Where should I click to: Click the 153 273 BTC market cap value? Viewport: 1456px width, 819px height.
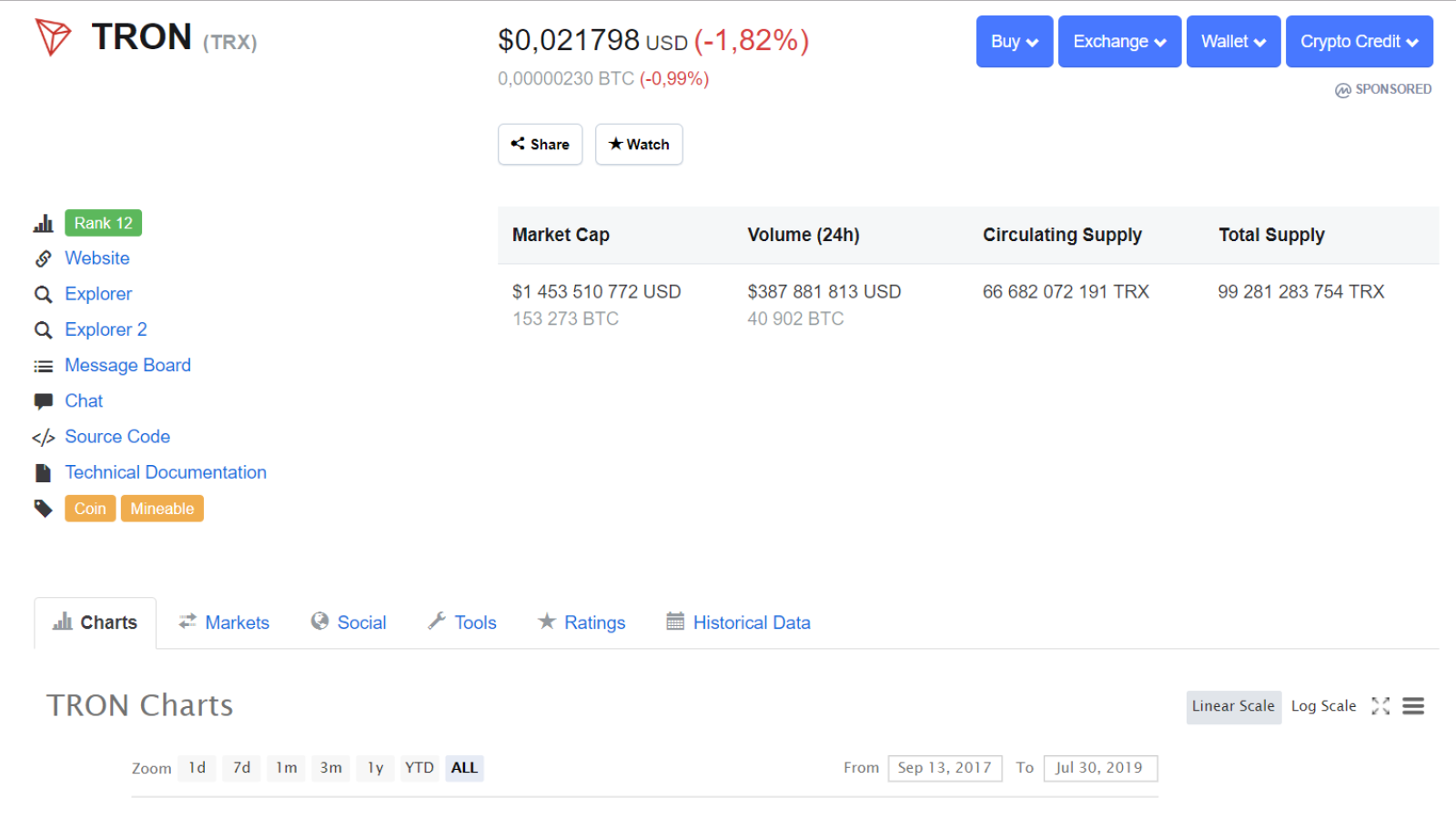point(566,319)
